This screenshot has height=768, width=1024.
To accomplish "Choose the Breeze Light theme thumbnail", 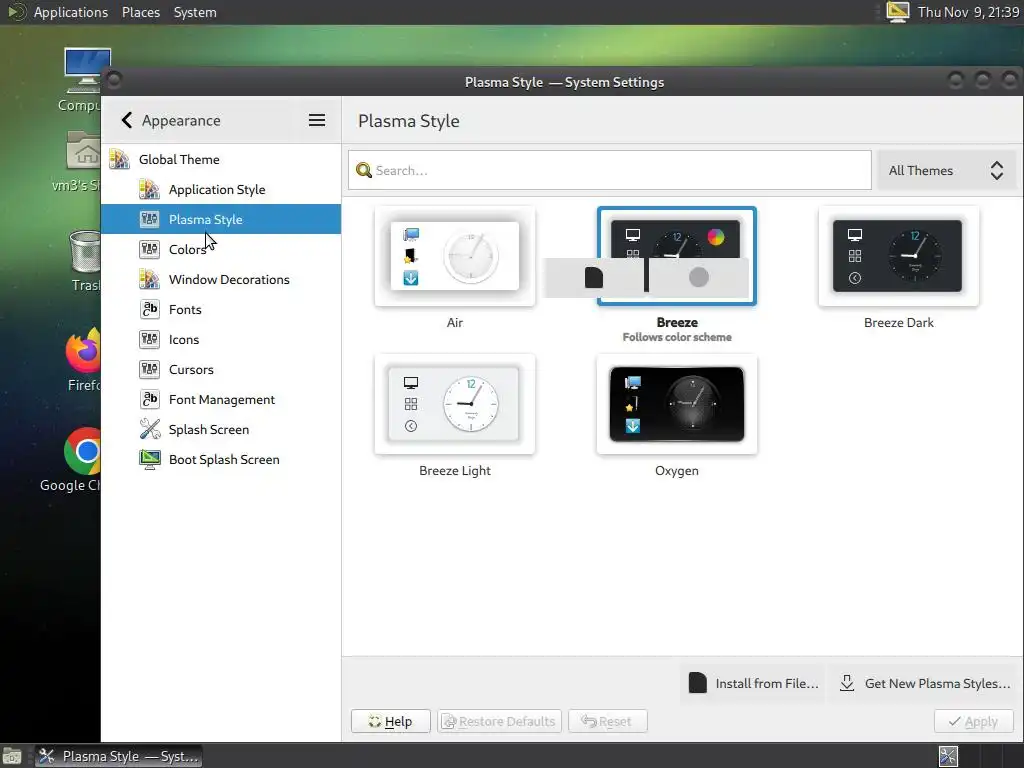I will (455, 404).
